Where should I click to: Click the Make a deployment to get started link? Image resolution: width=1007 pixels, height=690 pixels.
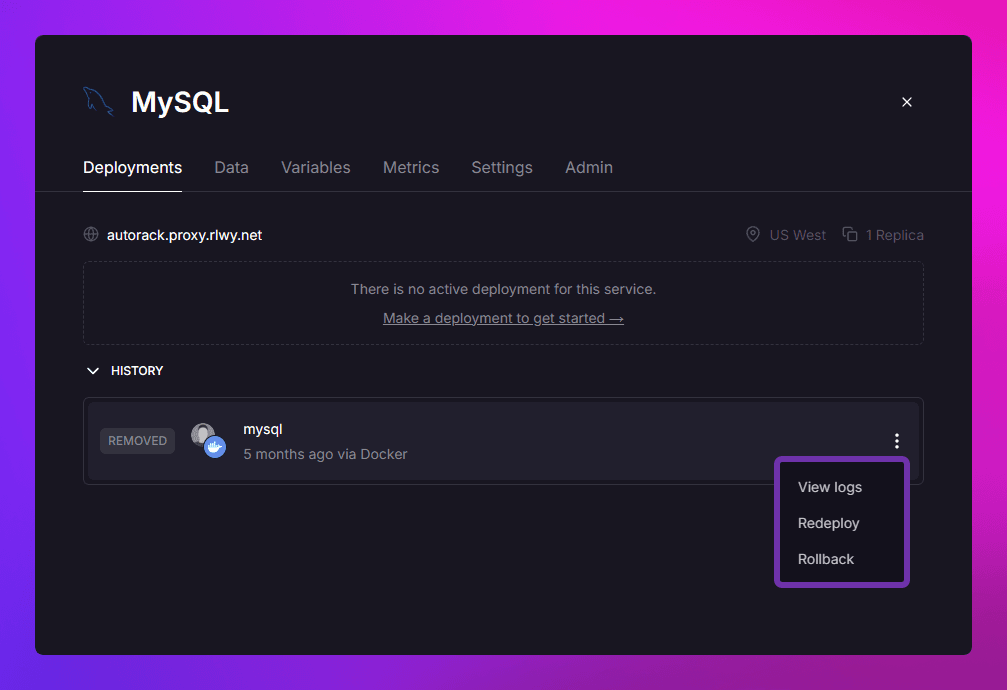tap(503, 318)
